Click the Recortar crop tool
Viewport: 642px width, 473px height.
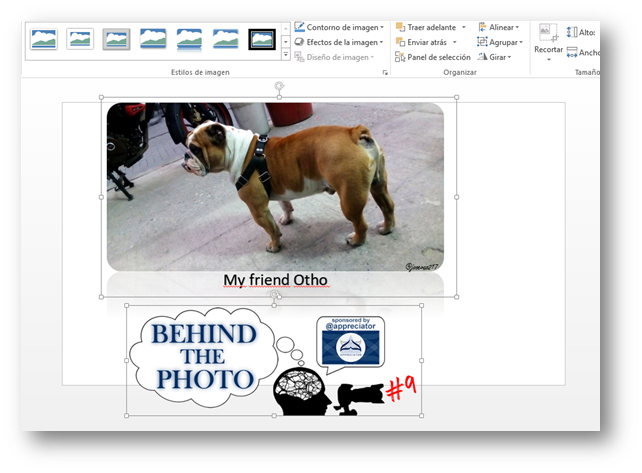pyautogui.click(x=548, y=40)
